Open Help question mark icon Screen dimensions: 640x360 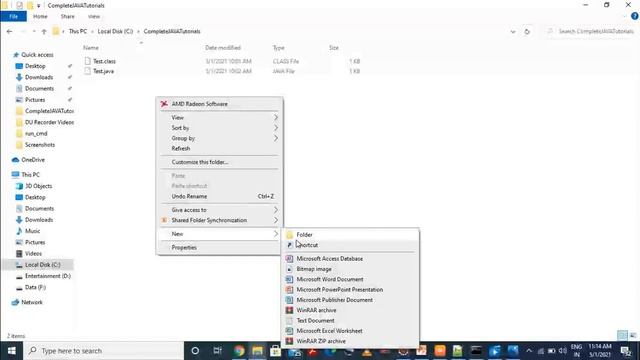[x=635, y=16]
